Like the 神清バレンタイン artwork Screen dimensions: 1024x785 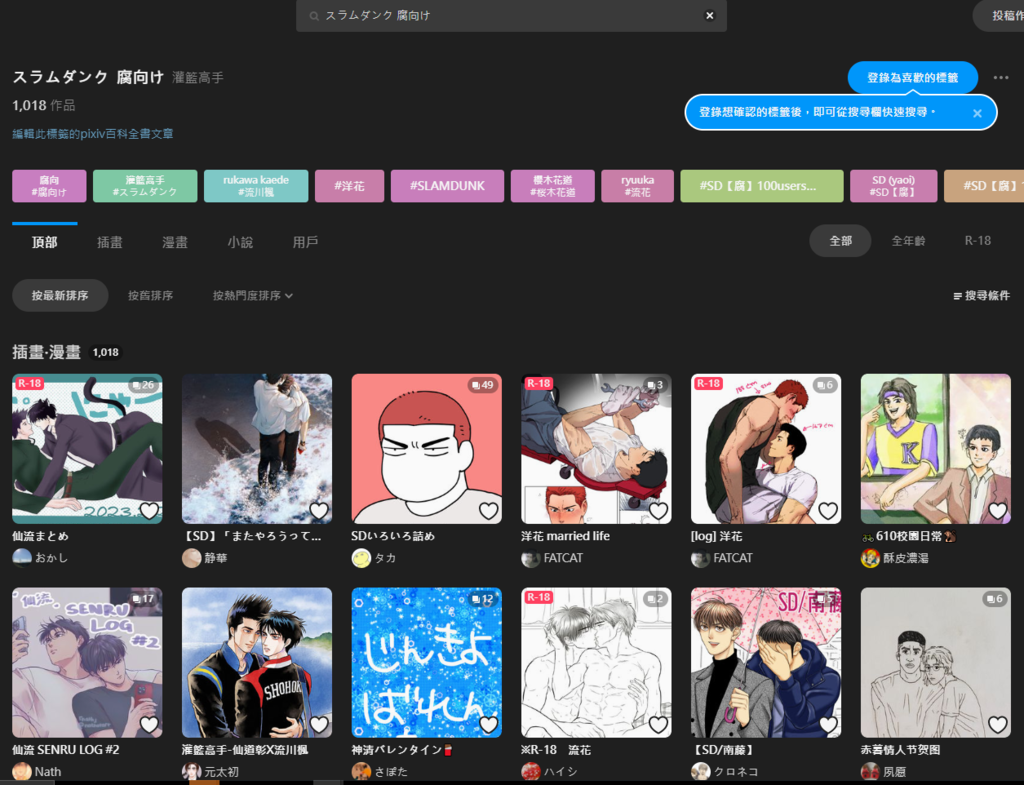(x=488, y=724)
